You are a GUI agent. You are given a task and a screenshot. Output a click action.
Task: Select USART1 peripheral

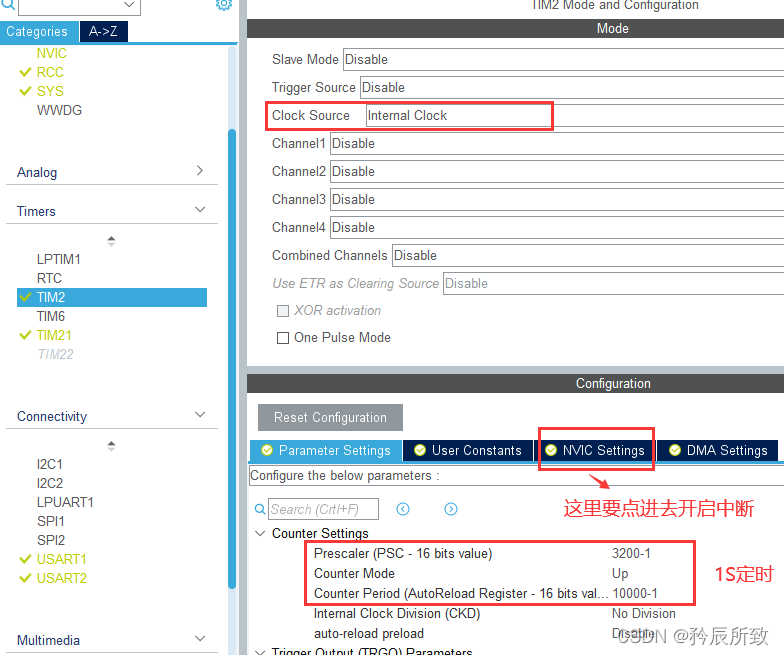pos(62,560)
